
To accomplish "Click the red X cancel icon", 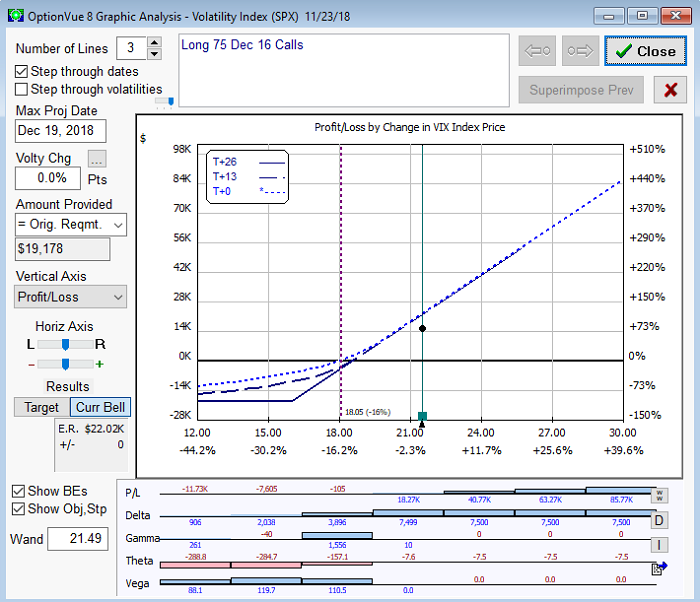I will 669,90.
